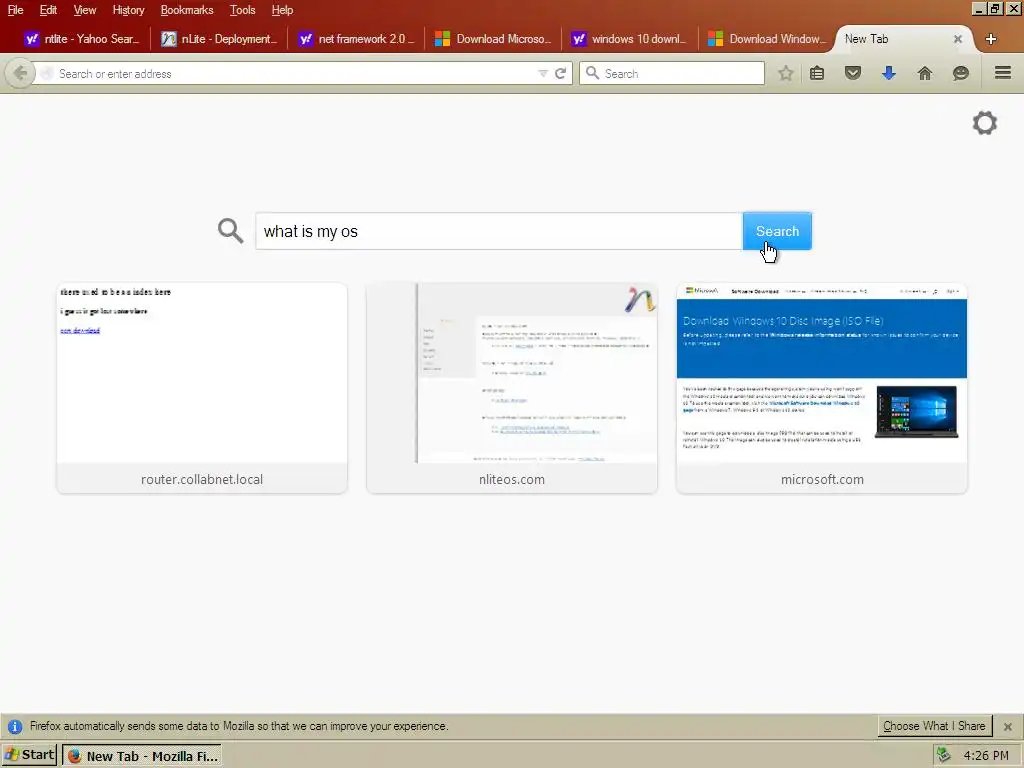Viewport: 1024px width, 768px height.
Task: Reload the current page
Action: point(560,73)
